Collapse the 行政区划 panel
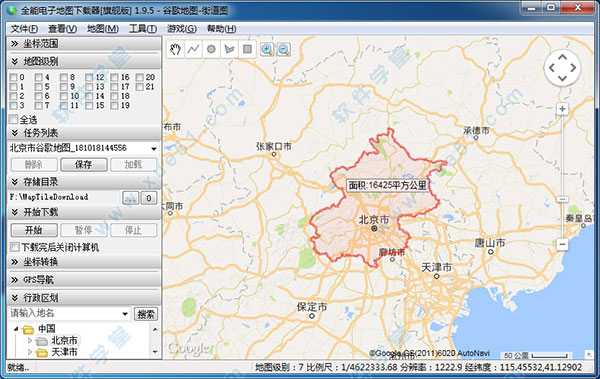 pos(84,297)
